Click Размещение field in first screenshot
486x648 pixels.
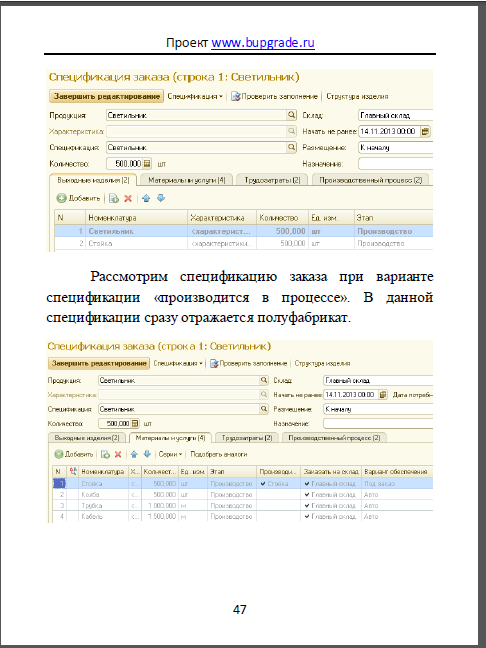click(x=395, y=148)
